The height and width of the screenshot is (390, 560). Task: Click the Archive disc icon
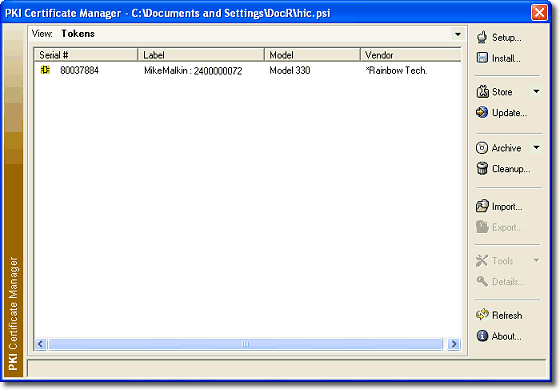(x=482, y=148)
